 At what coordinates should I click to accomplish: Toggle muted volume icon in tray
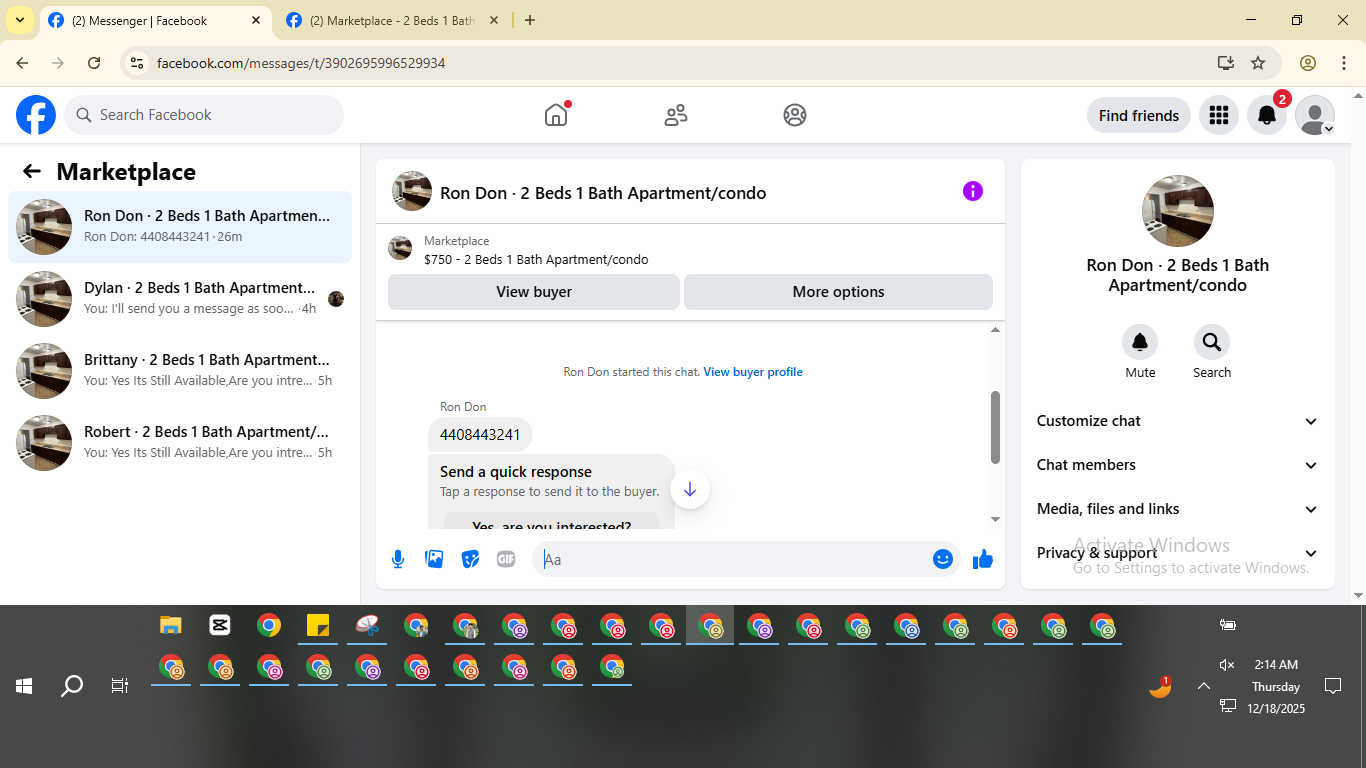[x=1227, y=665]
